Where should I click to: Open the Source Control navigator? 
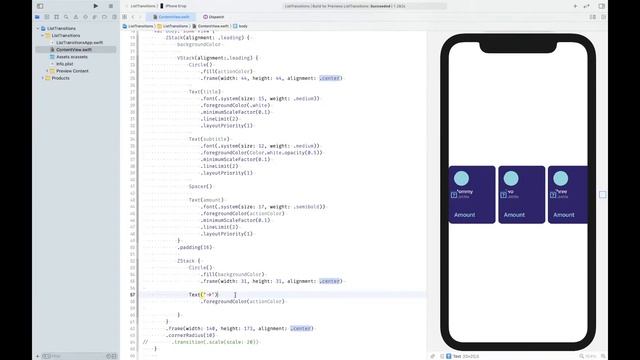tap(47, 17)
